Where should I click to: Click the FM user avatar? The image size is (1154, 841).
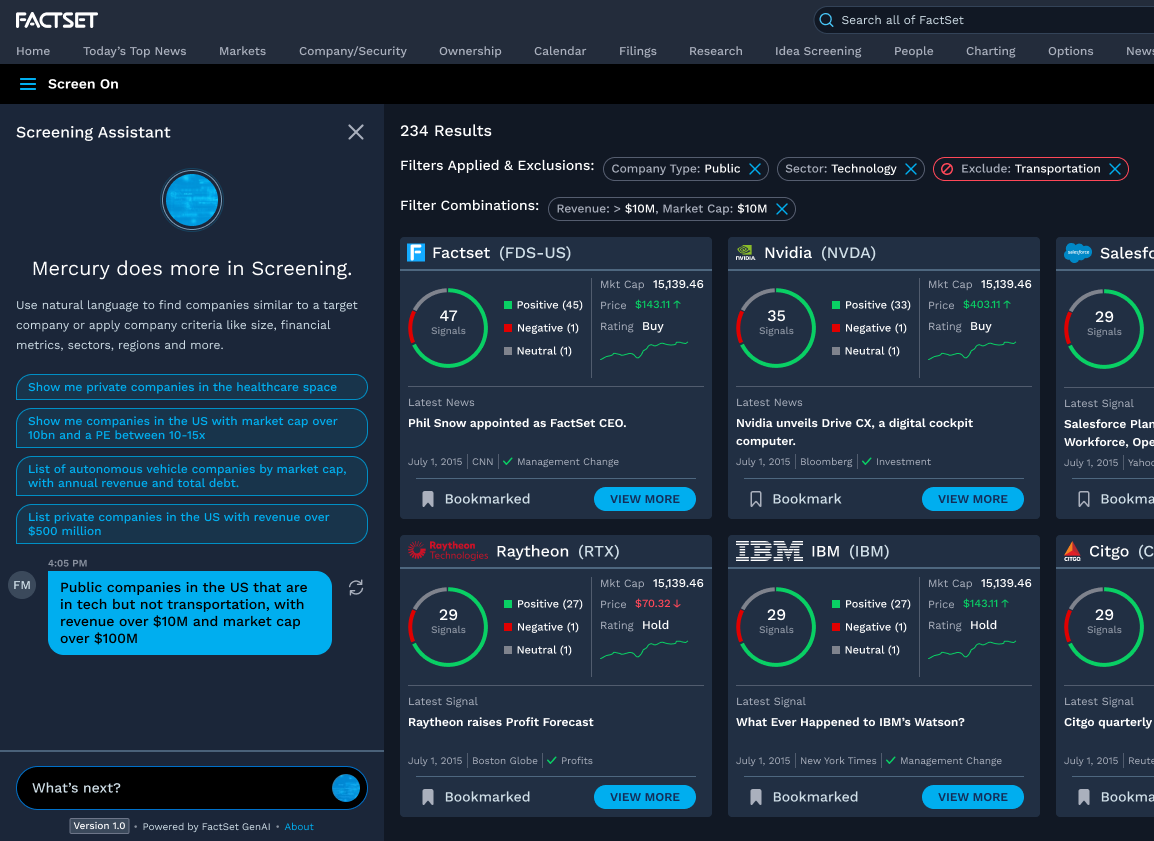(22, 585)
